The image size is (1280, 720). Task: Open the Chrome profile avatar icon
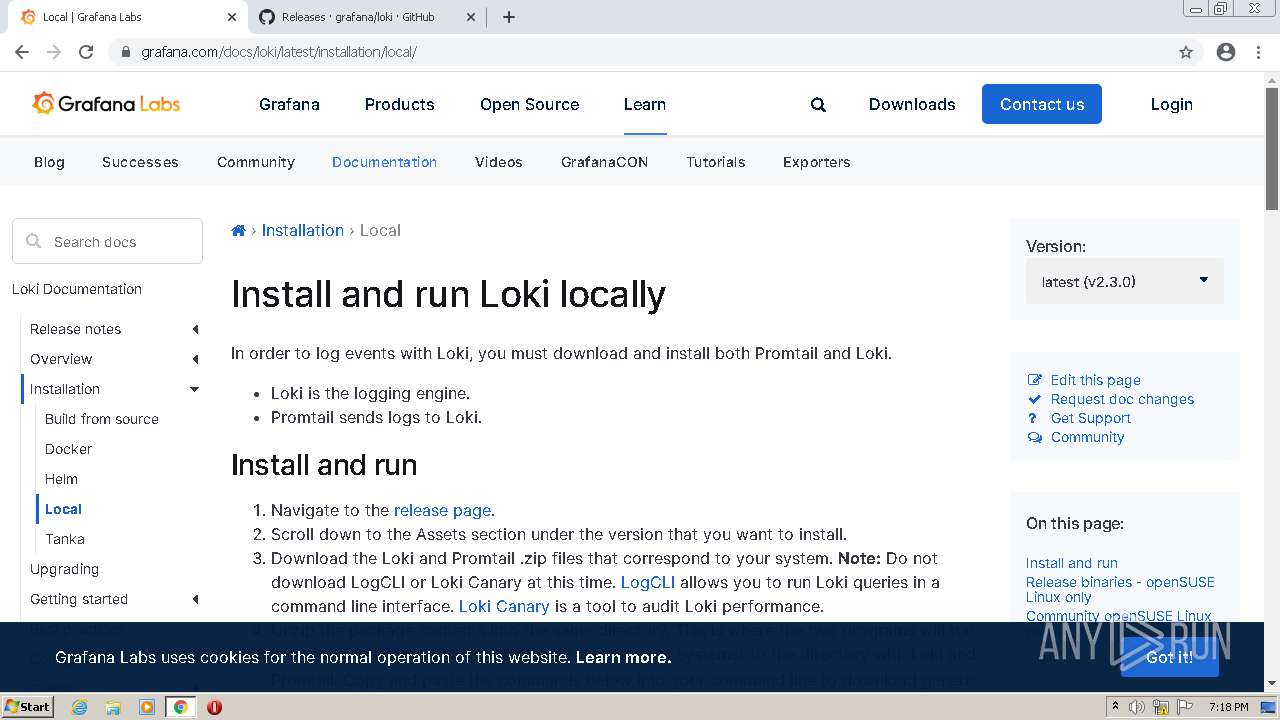[x=1226, y=52]
